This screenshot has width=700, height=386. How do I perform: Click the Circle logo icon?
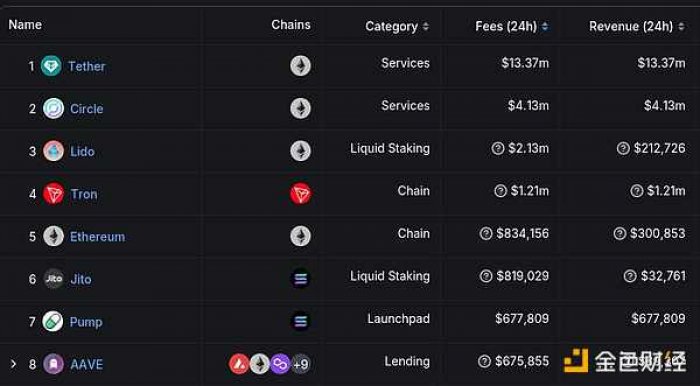(x=54, y=108)
